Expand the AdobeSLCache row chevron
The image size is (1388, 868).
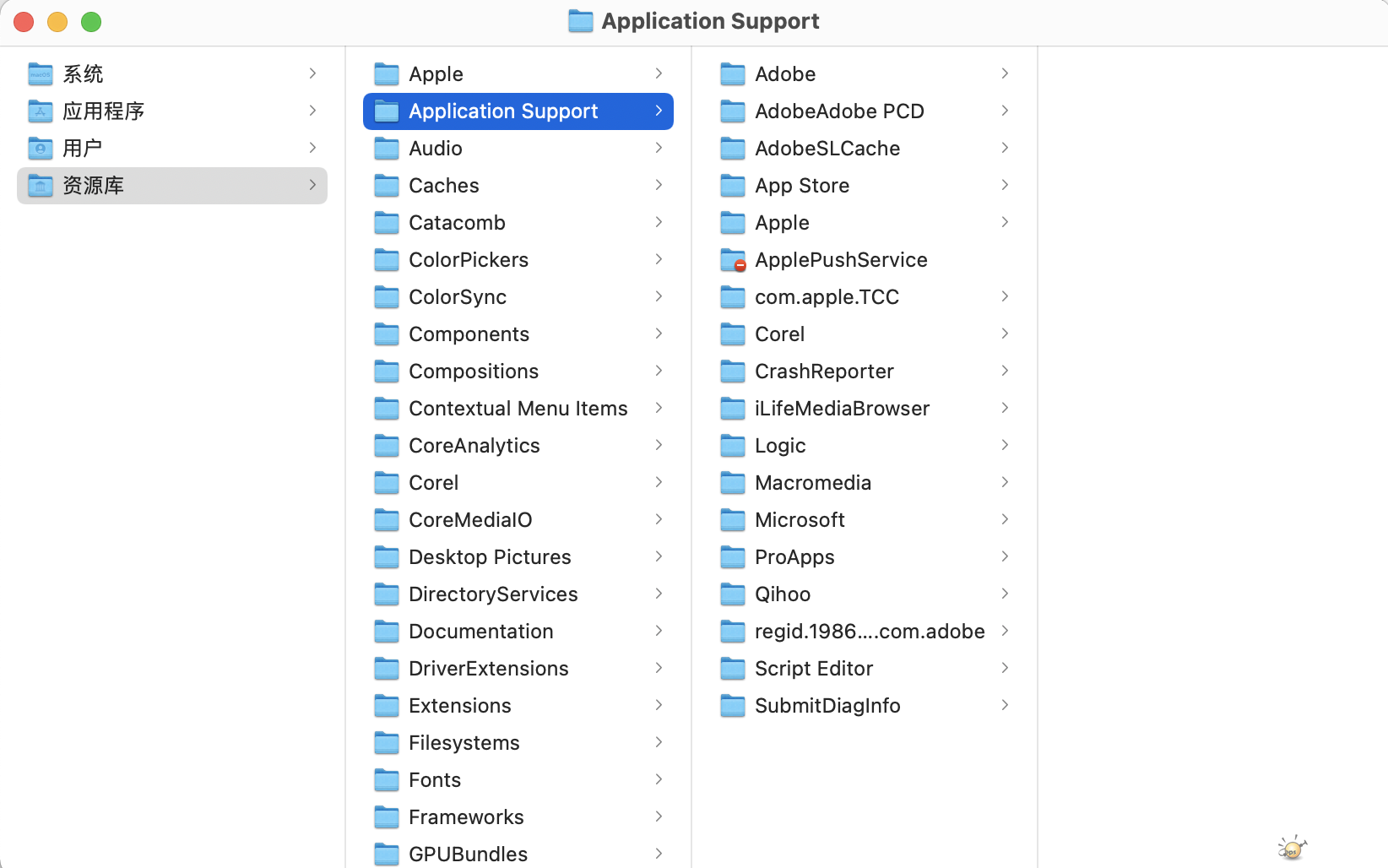point(1005,148)
